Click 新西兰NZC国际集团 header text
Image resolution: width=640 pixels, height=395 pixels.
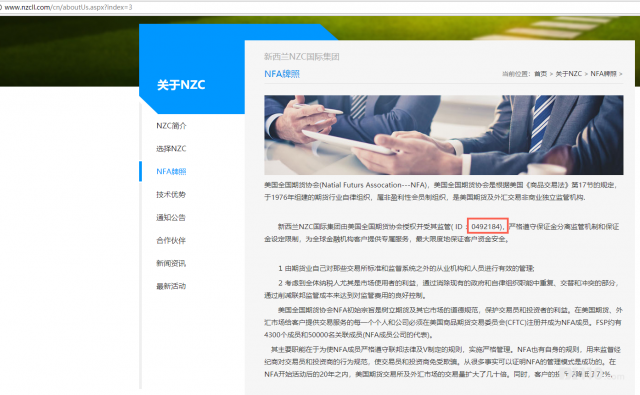[x=302, y=57]
